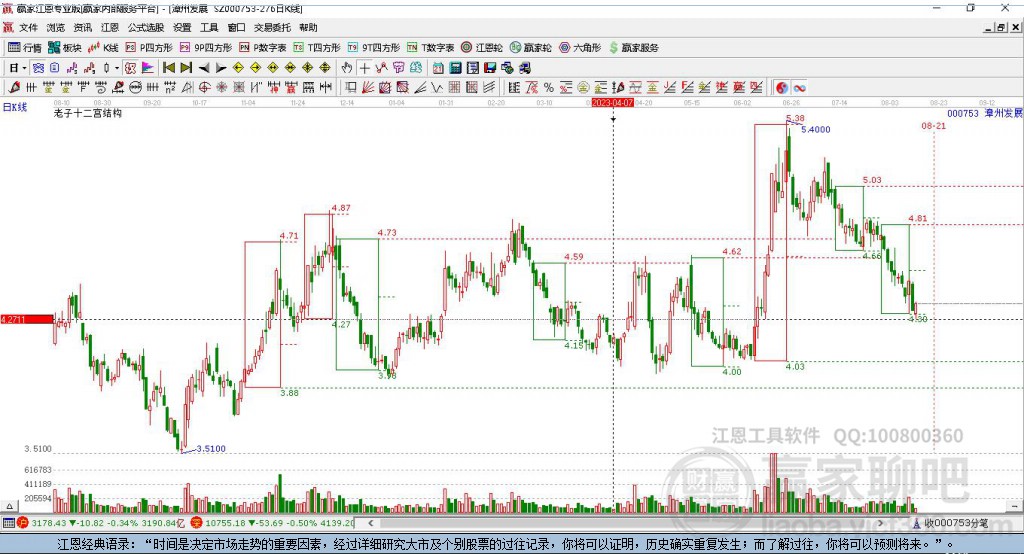
Task: Toggle the highlighted blue grid icon
Action: [x=39, y=68]
